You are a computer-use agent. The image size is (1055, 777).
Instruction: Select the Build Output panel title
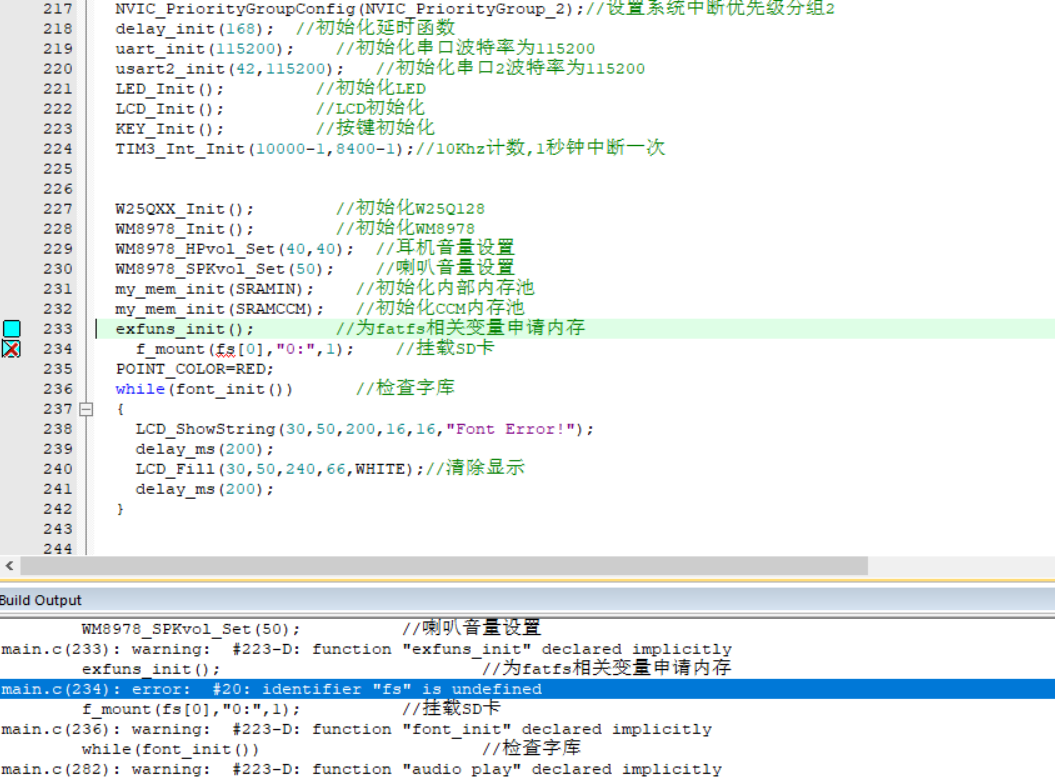tap(41, 600)
